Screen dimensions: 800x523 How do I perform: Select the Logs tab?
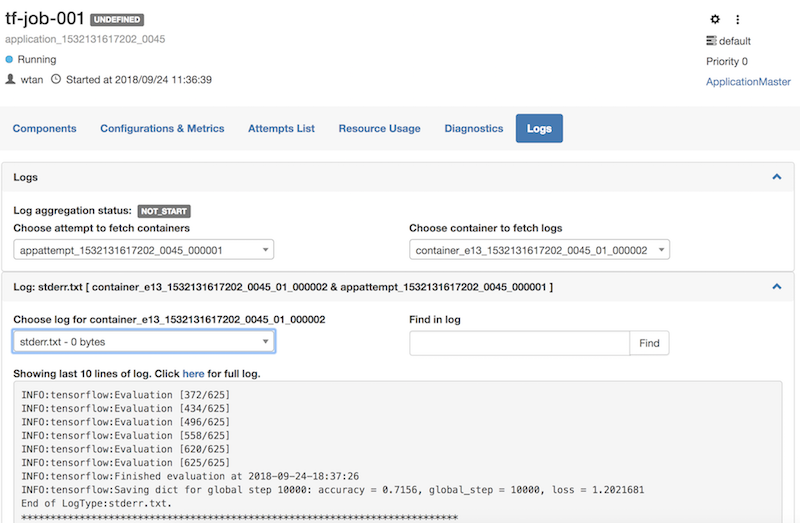click(539, 129)
